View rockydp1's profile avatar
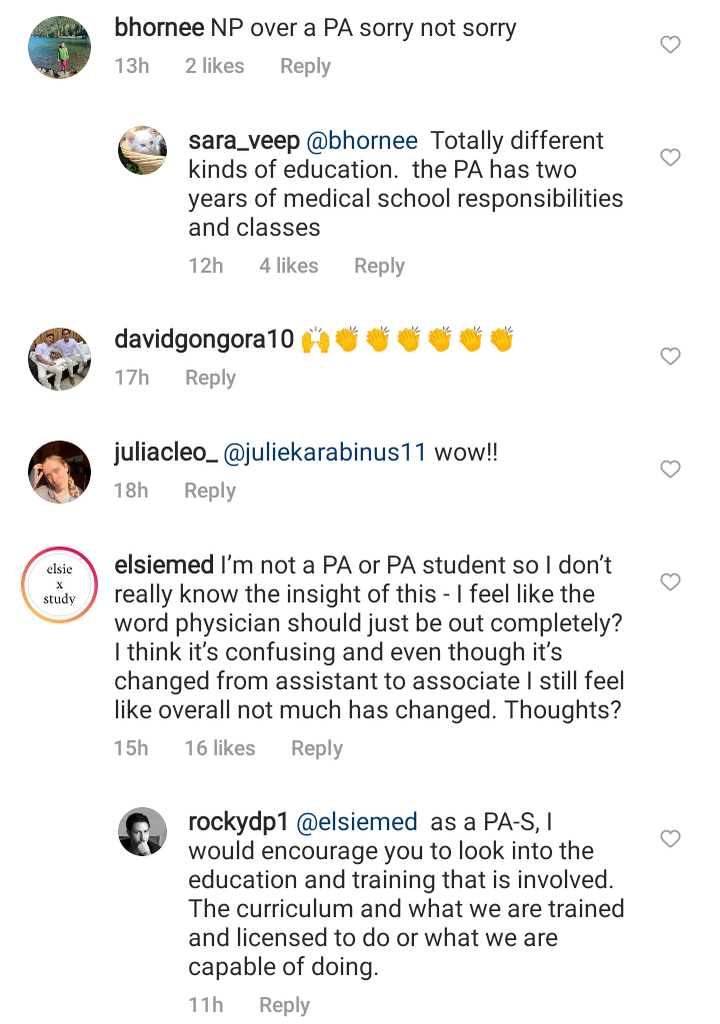Viewport: 720px width, 1024px height. tap(143, 832)
